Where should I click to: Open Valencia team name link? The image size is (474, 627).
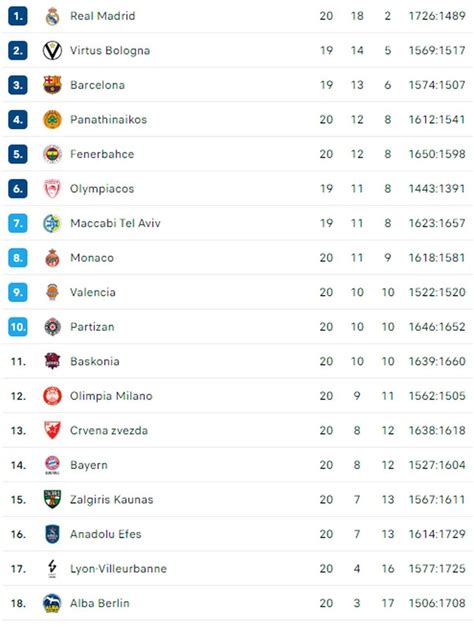(x=93, y=292)
